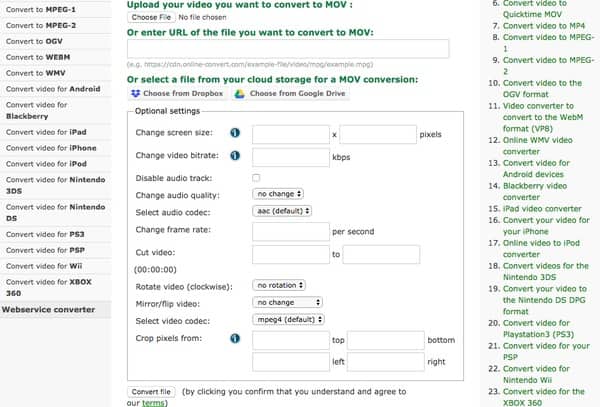
Task: Click the video bitrate info icon
Action: pyautogui.click(x=236, y=156)
